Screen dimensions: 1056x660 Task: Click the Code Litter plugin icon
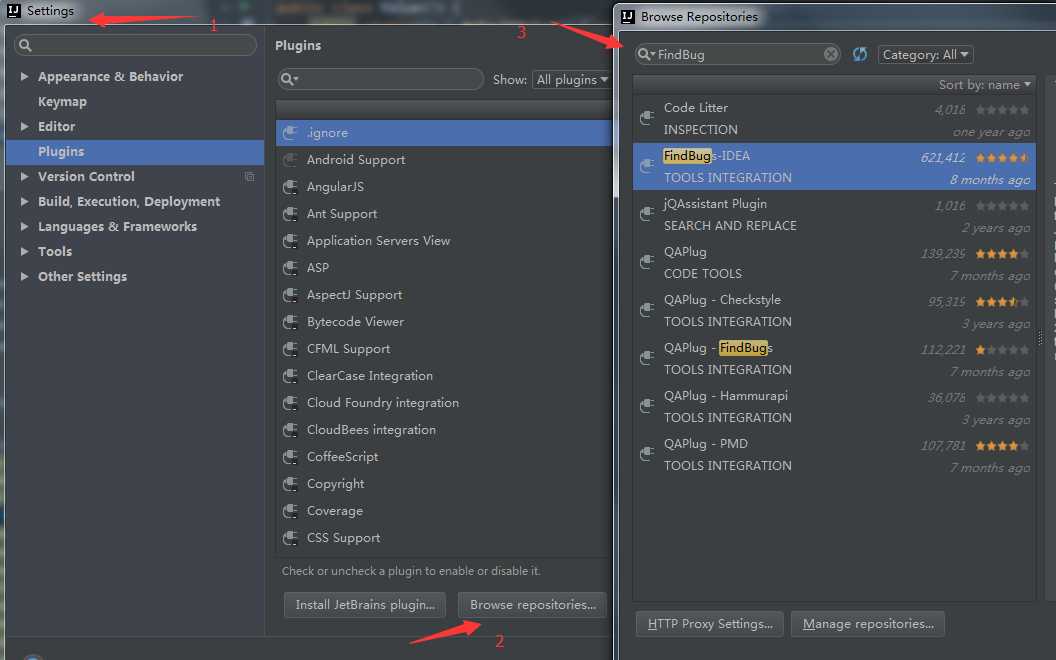pyautogui.click(x=647, y=118)
